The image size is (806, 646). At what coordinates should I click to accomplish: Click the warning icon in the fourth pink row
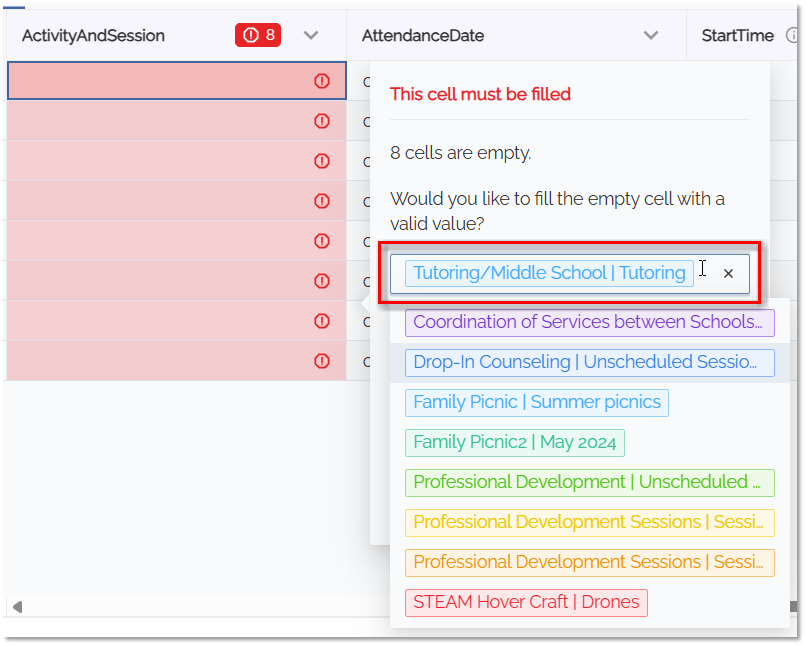pos(321,201)
